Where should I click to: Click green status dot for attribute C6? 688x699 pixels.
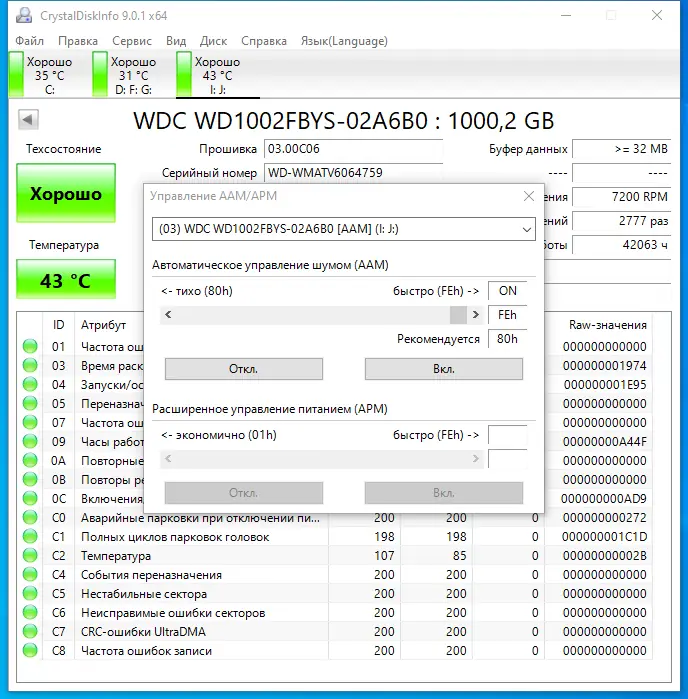30,613
